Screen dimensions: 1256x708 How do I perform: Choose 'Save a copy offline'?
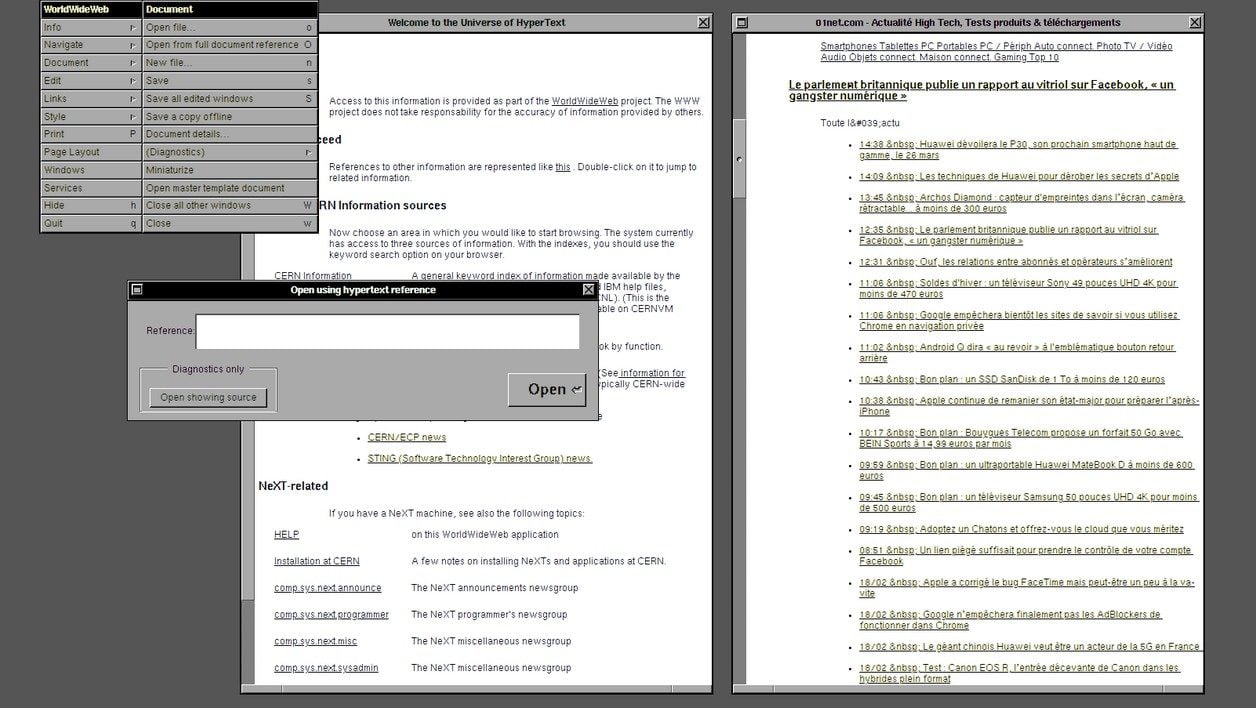click(230, 117)
